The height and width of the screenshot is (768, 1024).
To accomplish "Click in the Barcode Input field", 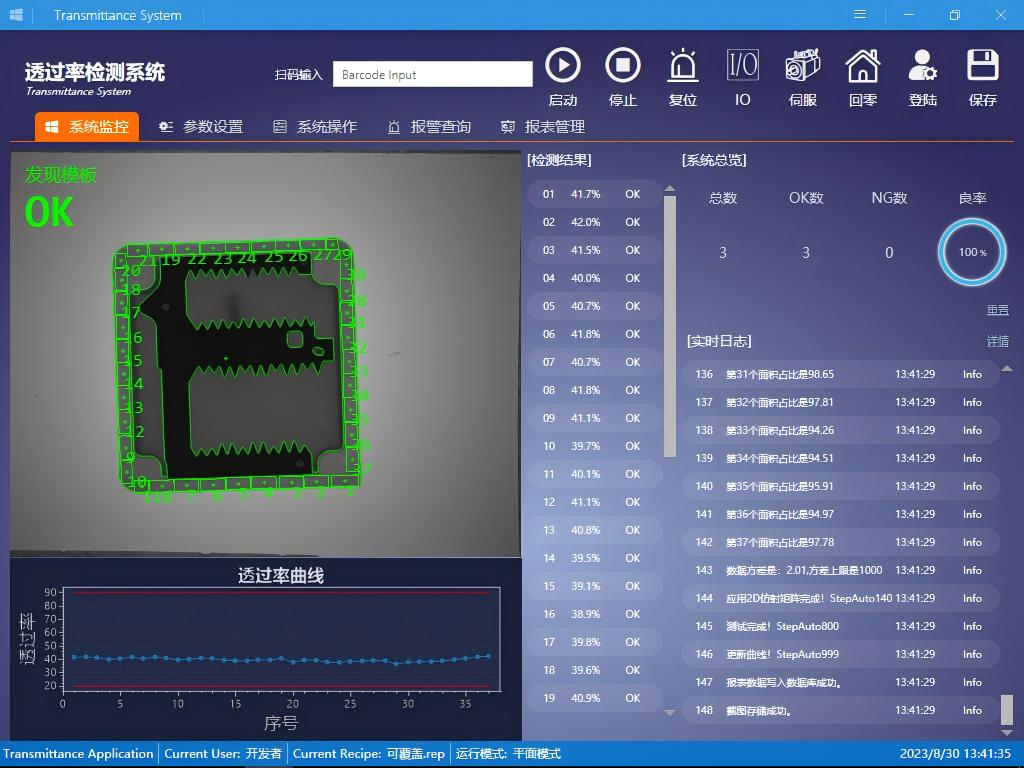I will 432,74.
